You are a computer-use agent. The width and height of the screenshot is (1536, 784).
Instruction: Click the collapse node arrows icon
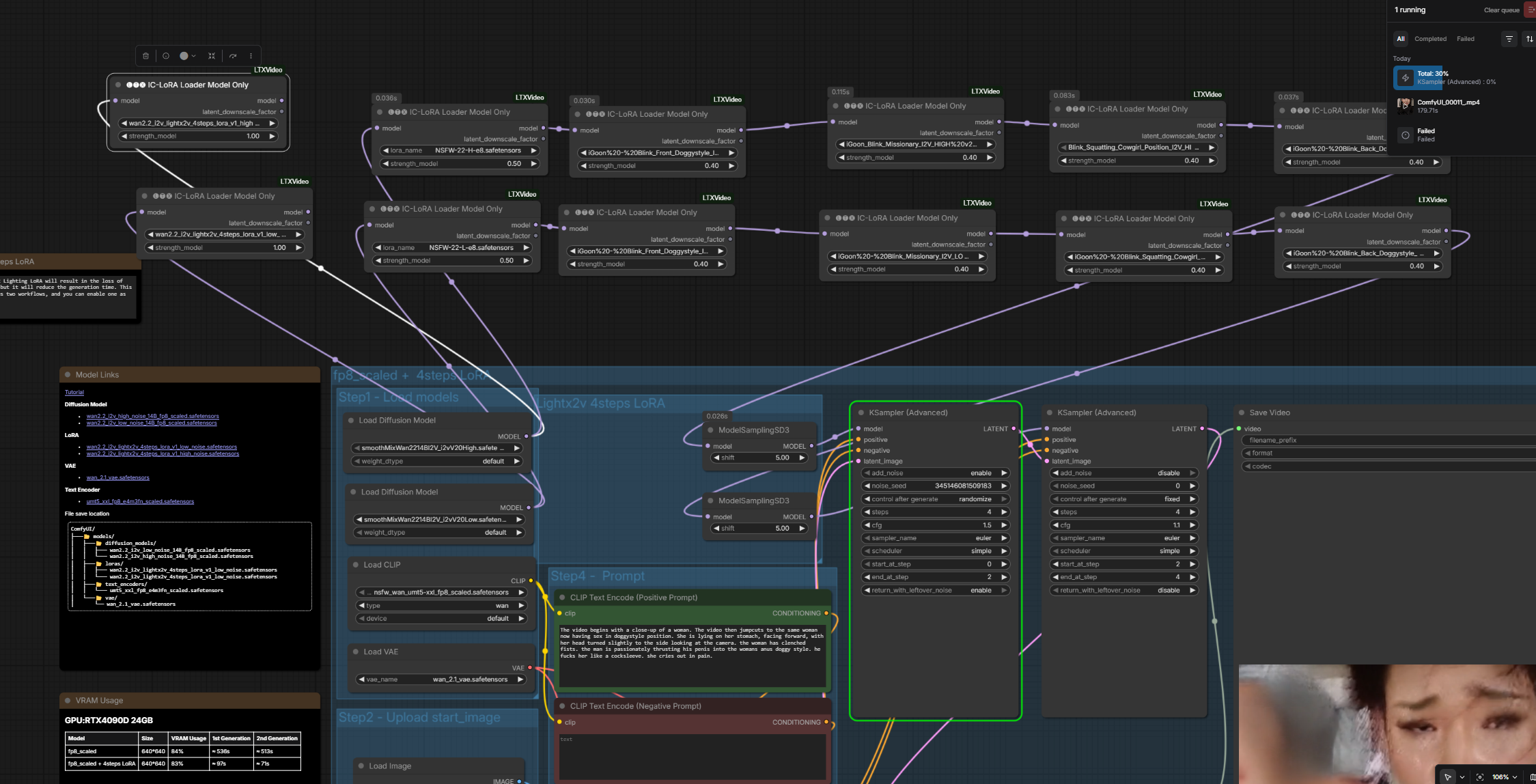tap(212, 56)
